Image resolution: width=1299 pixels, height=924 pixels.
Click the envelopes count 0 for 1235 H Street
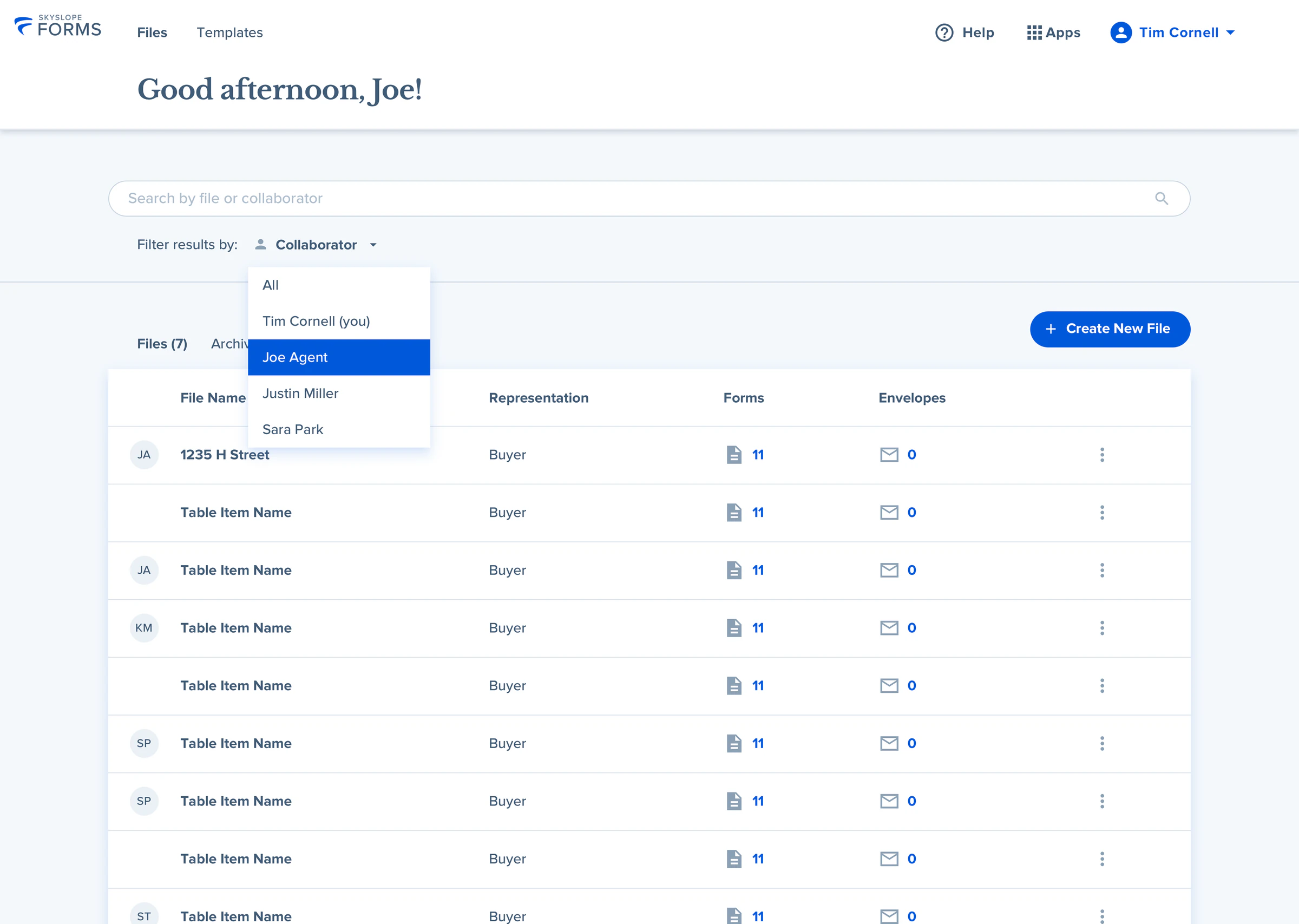click(x=911, y=455)
